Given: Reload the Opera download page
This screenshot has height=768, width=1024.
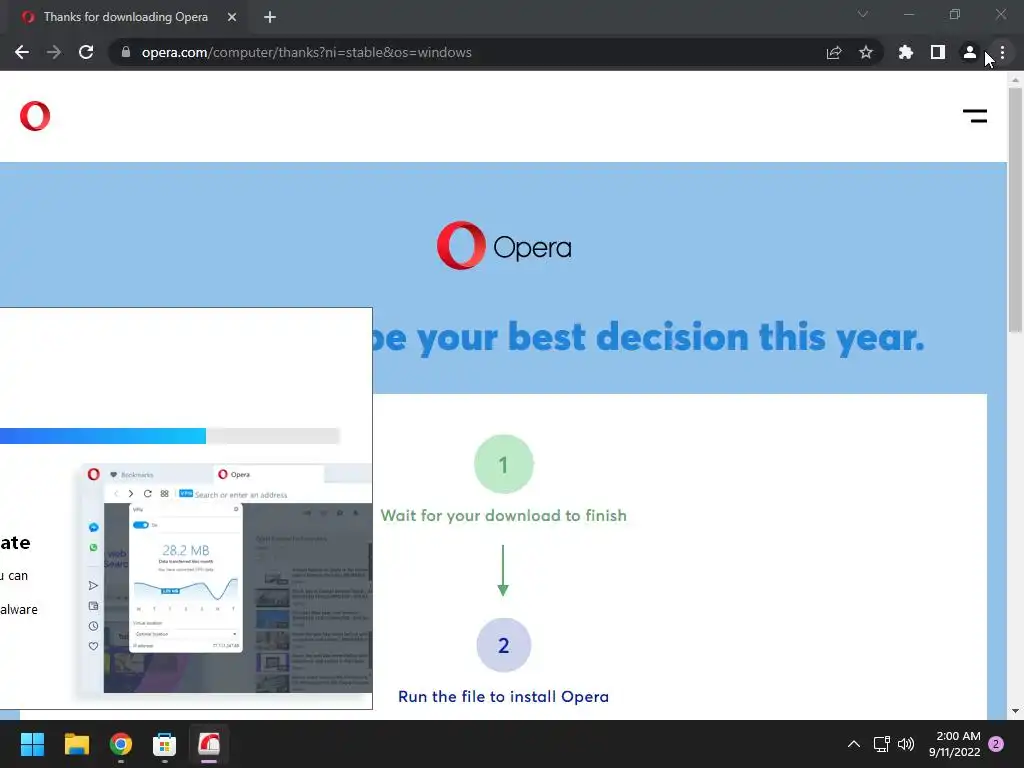Looking at the screenshot, I should point(86,52).
